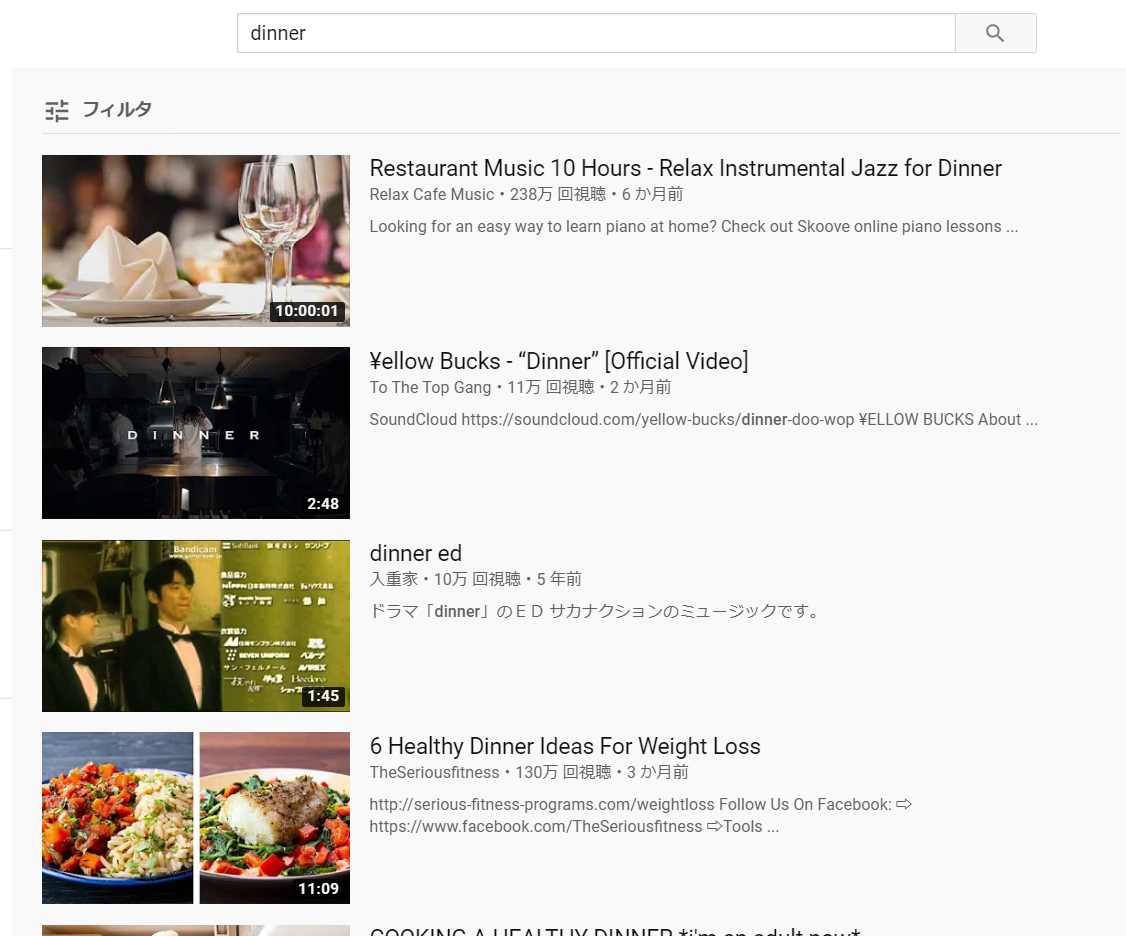Image resolution: width=1126 pixels, height=936 pixels.
Task: Click the SoundCloud yellow-bucks description text
Action: click(x=704, y=420)
